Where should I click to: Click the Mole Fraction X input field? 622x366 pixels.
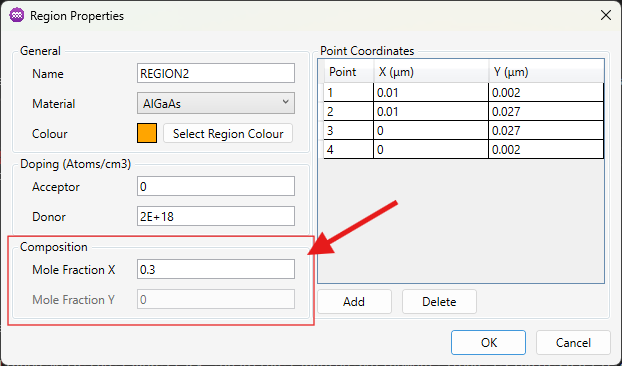coord(216,269)
